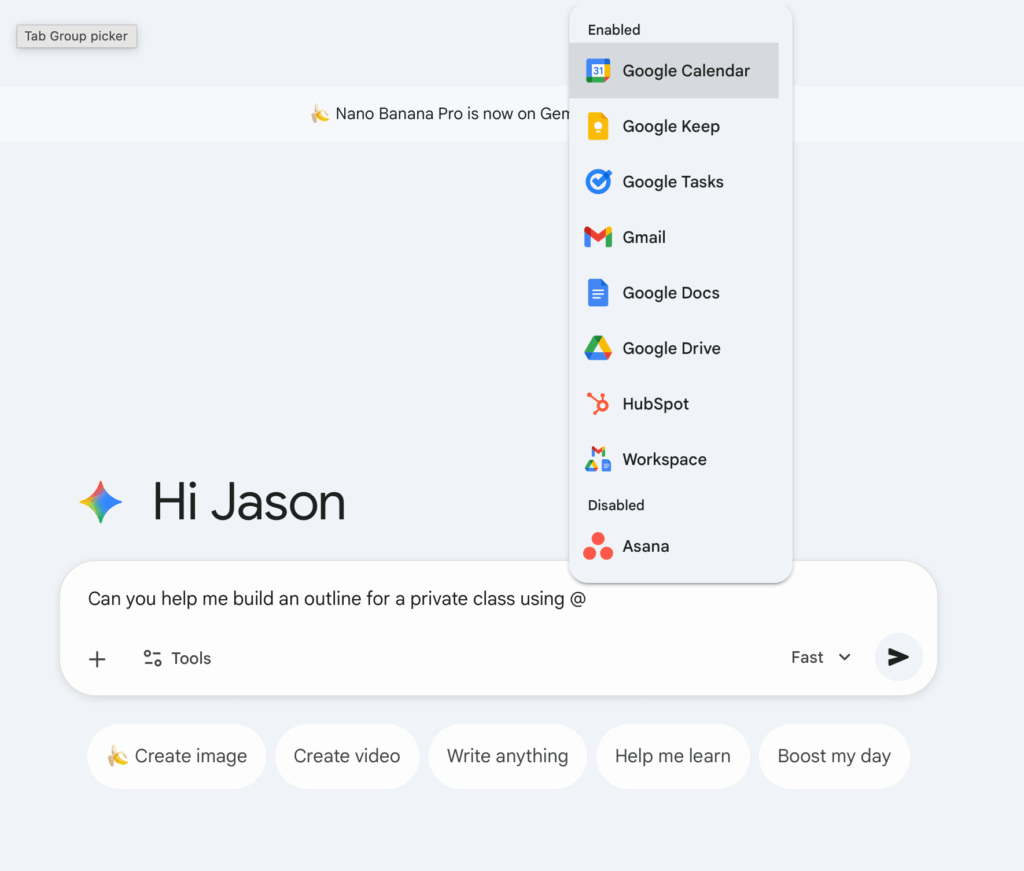Expand the model chevron next to Fast

coord(845,657)
